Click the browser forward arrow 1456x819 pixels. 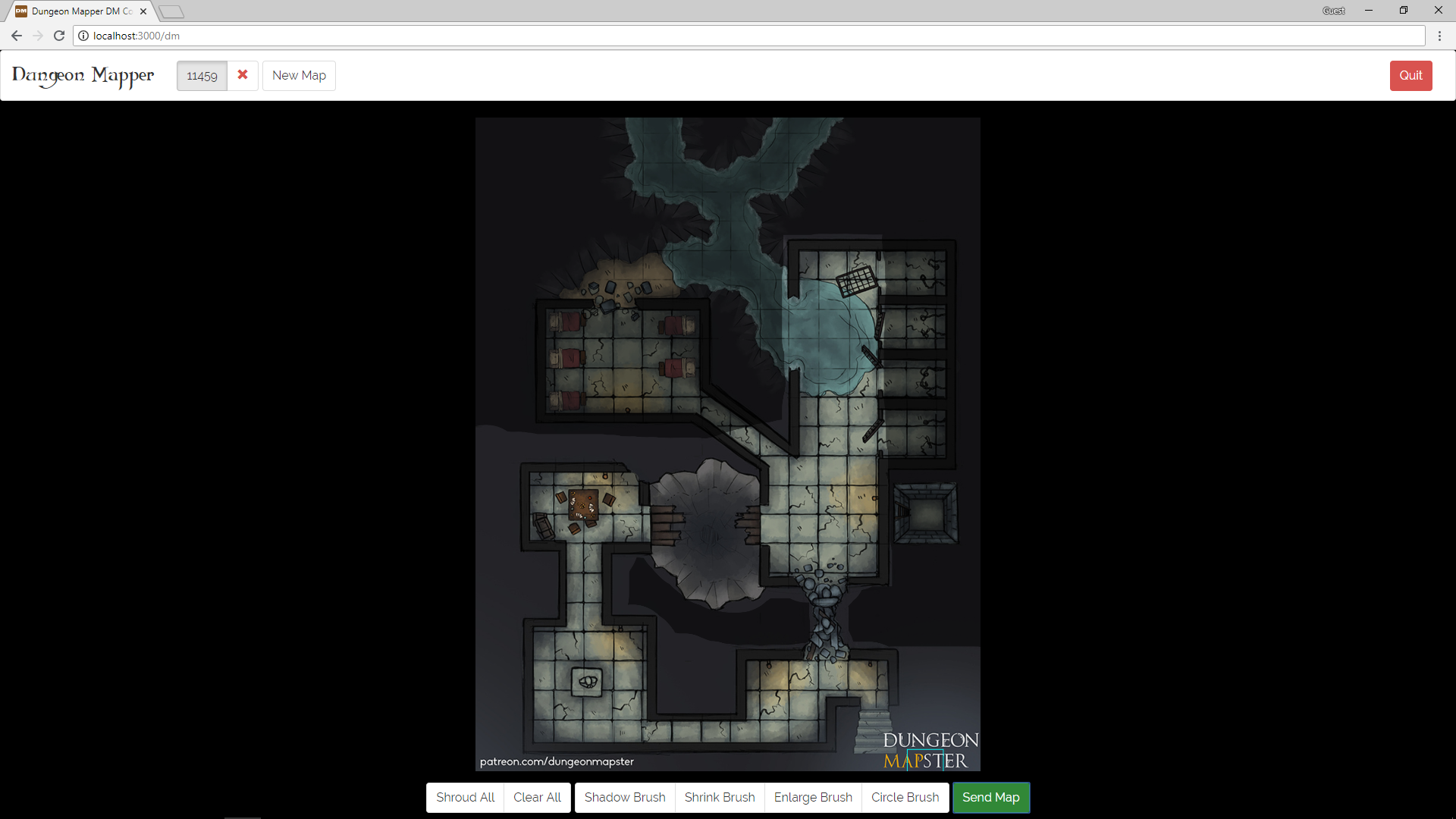coord(38,36)
